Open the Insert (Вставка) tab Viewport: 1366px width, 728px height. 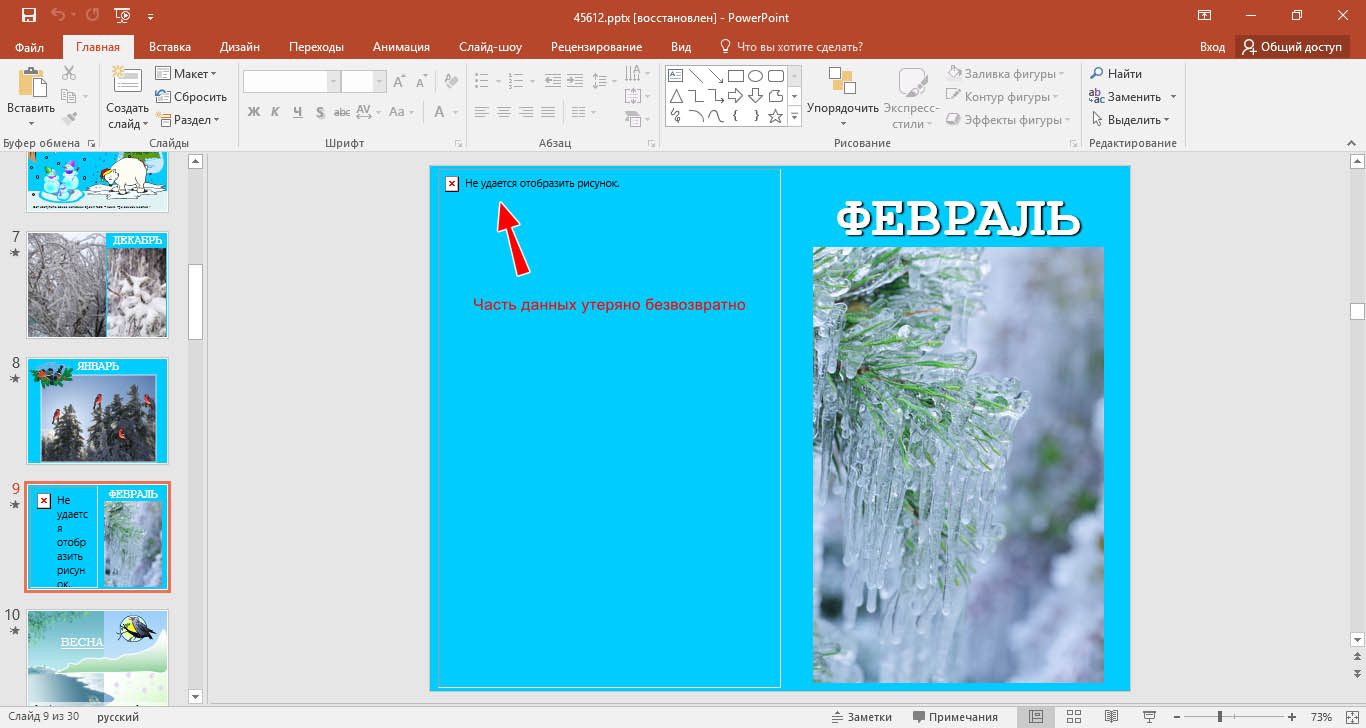(170, 47)
